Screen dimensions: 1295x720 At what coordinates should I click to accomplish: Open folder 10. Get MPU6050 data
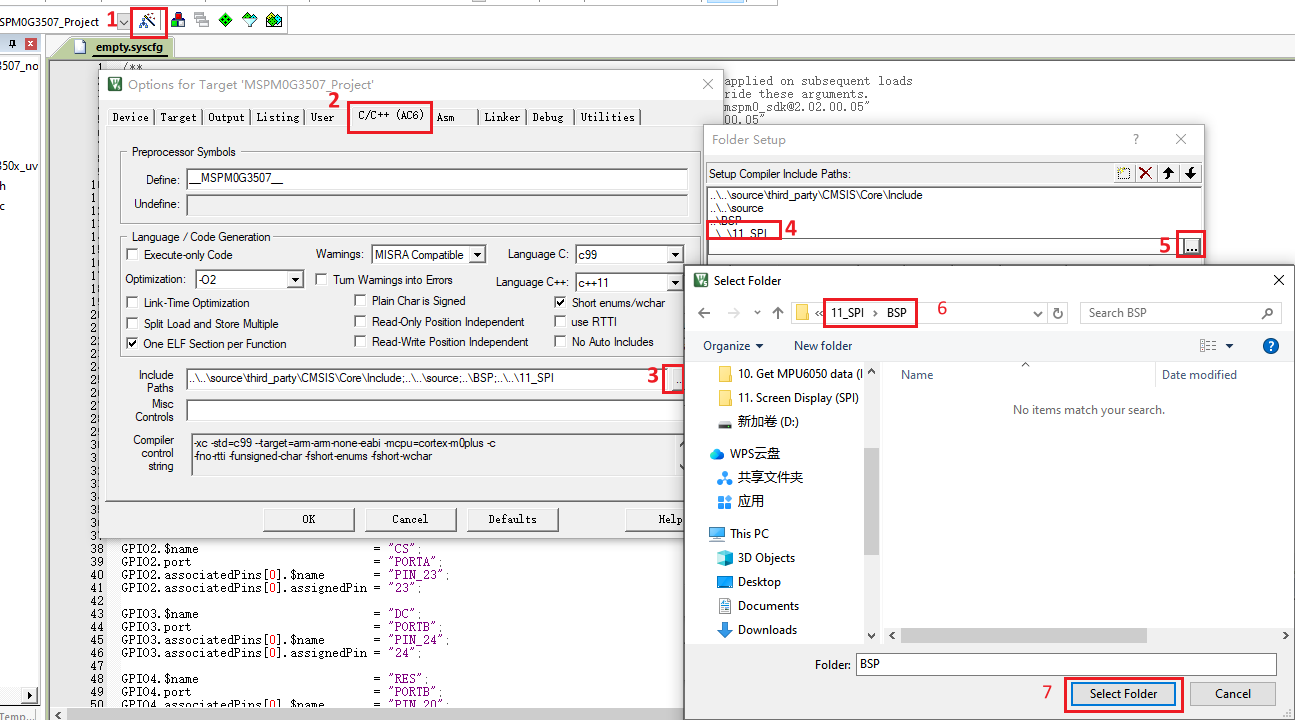click(x=788, y=374)
